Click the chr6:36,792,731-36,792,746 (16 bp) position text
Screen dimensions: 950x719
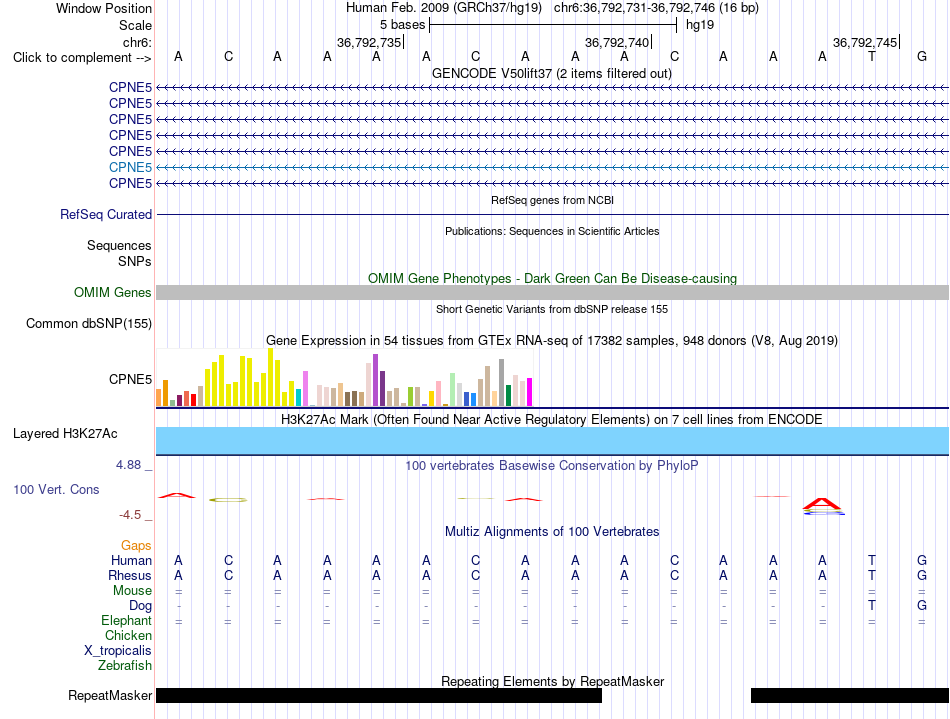(656, 8)
